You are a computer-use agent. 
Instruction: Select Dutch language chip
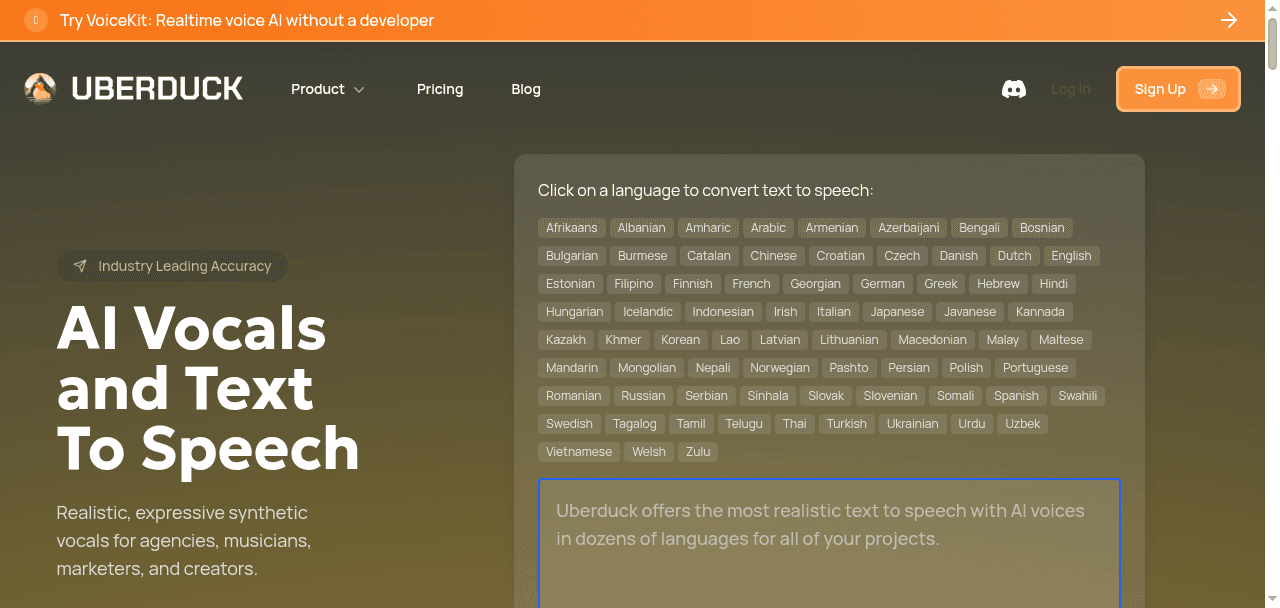tap(1015, 256)
